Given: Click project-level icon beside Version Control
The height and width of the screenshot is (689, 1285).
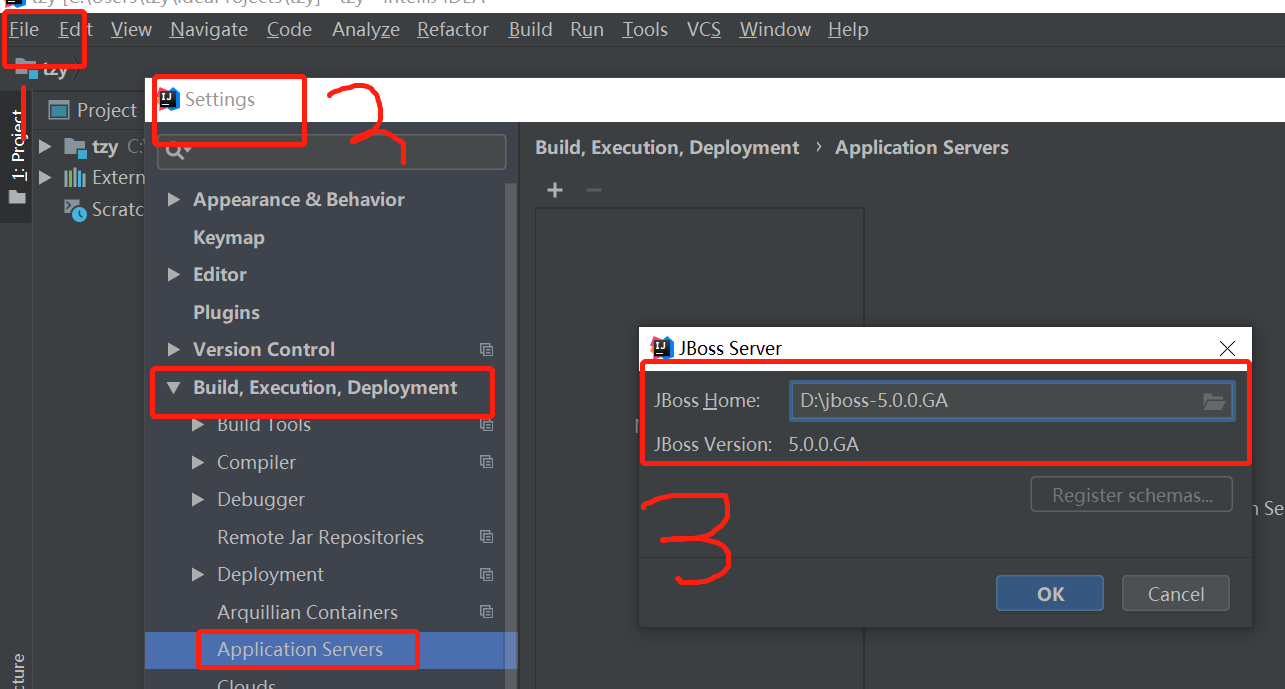Looking at the screenshot, I should tap(486, 350).
